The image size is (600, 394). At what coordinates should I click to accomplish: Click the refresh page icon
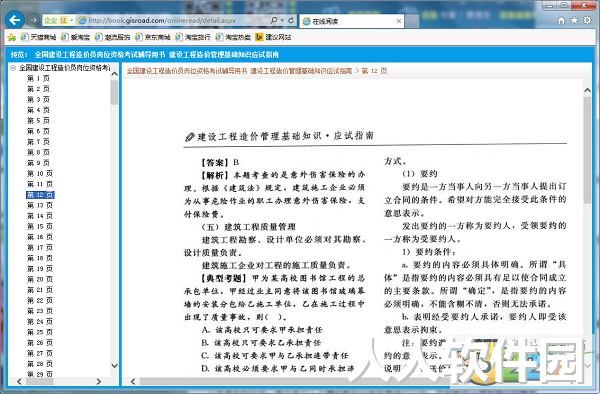coord(291,20)
